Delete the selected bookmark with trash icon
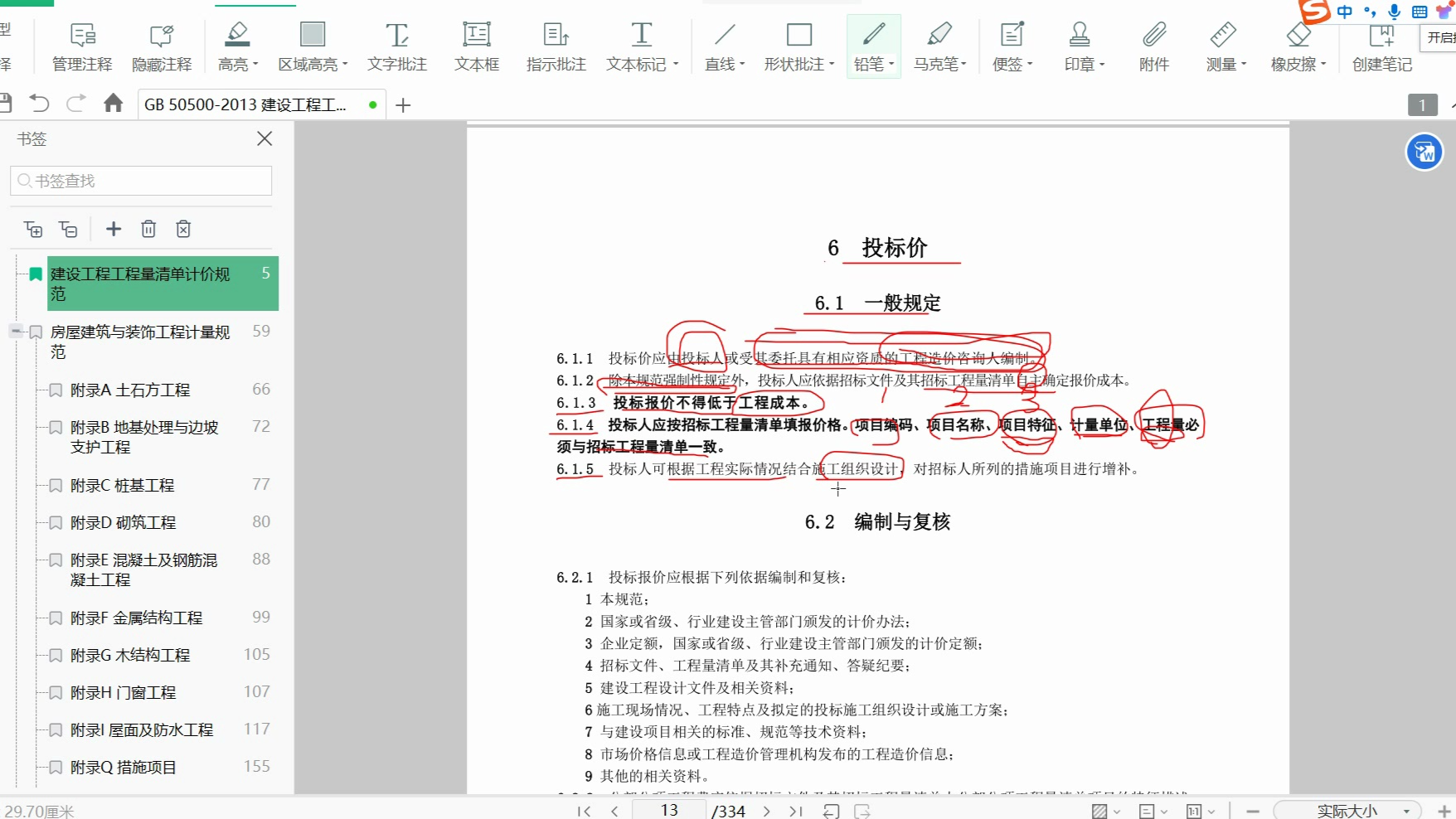The width and height of the screenshot is (1456, 819). click(x=148, y=229)
